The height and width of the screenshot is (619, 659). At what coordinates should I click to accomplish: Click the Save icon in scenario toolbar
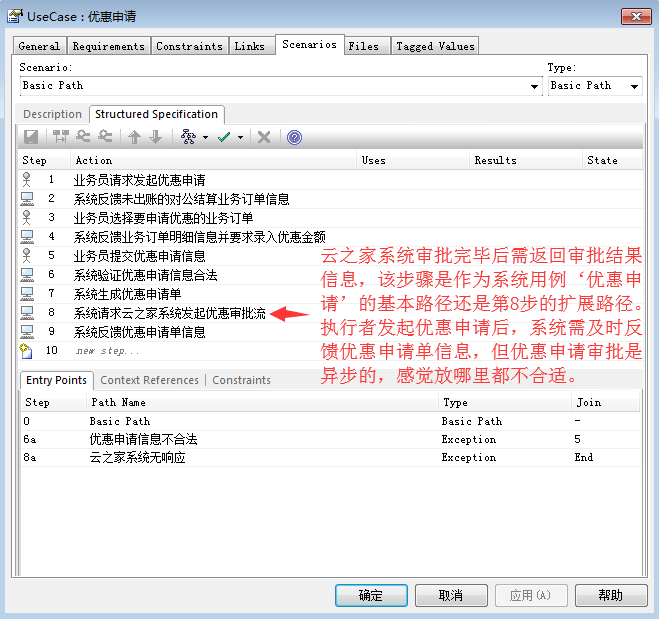(x=31, y=137)
